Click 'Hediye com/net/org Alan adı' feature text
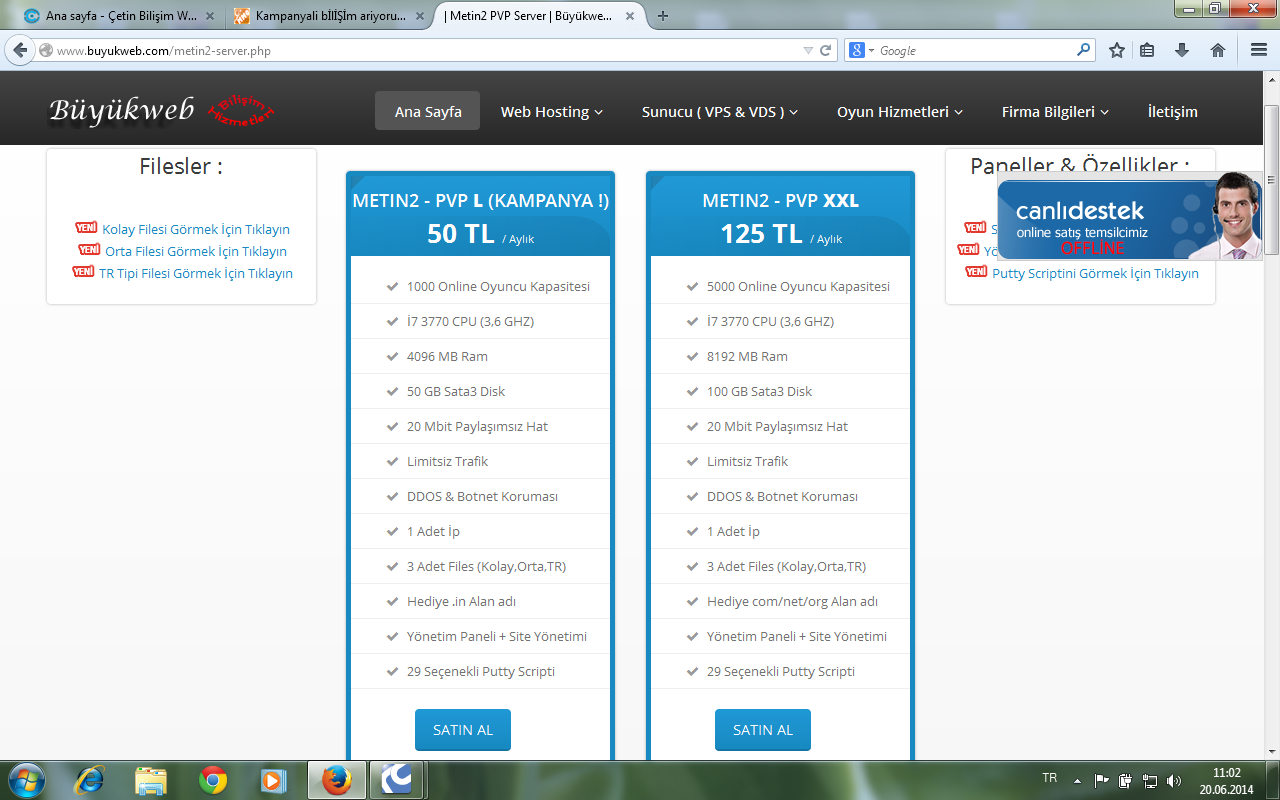Viewport: 1280px width, 800px height. pos(792,601)
